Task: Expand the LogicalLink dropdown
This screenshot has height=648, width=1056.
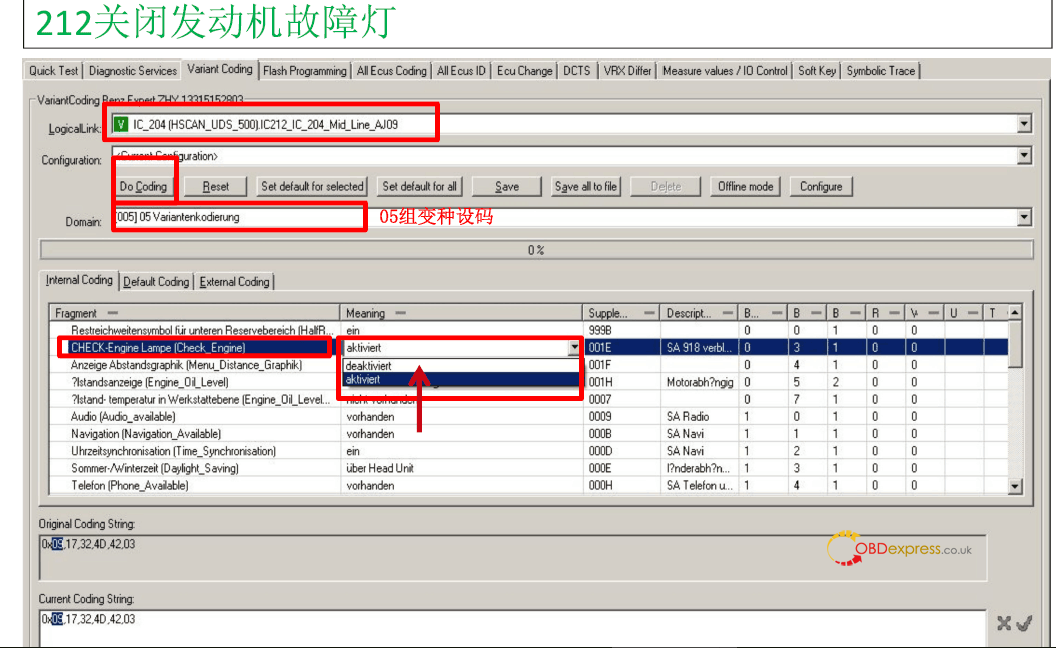Action: click(1023, 124)
